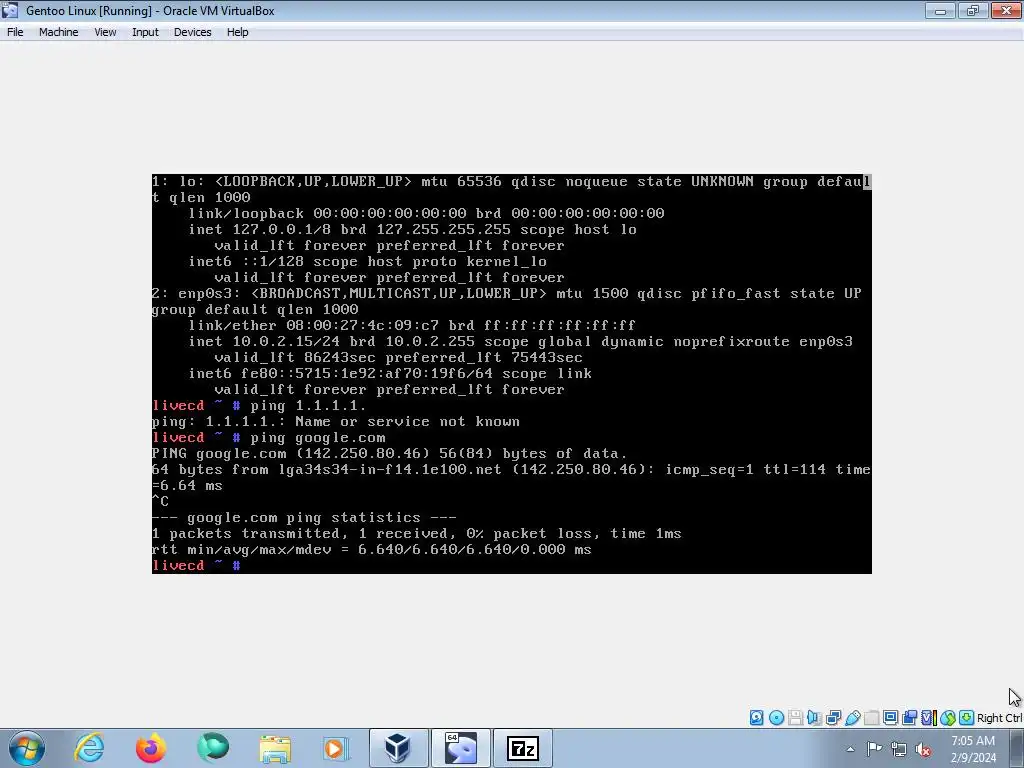
Task: Click the 'link/ether 08:00:27:4c:09:c7' line
Action: click(x=412, y=325)
